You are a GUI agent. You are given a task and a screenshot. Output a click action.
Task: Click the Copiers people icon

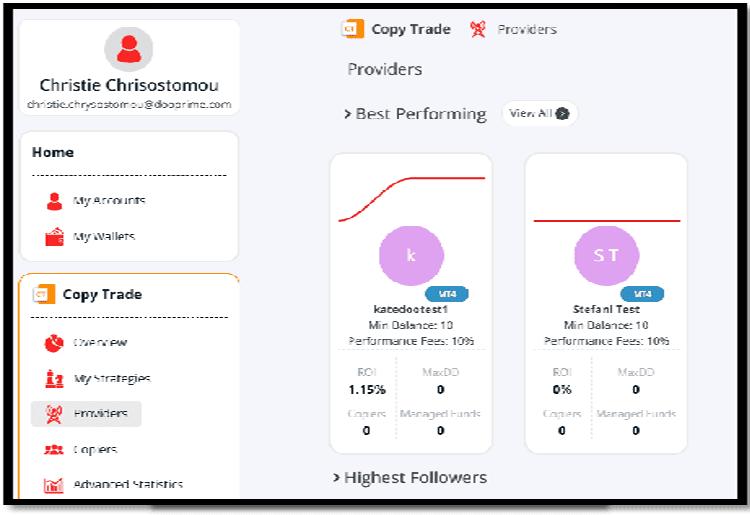point(54,450)
